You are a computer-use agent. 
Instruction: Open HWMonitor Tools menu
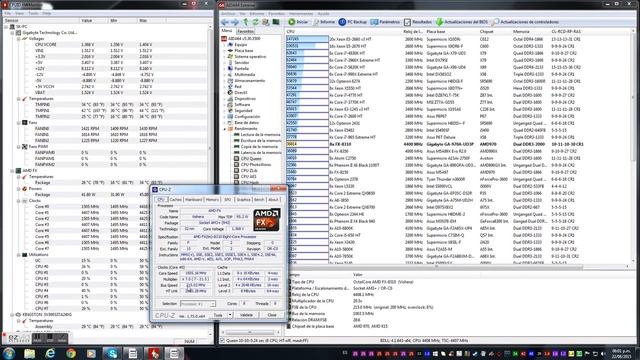coord(33,13)
